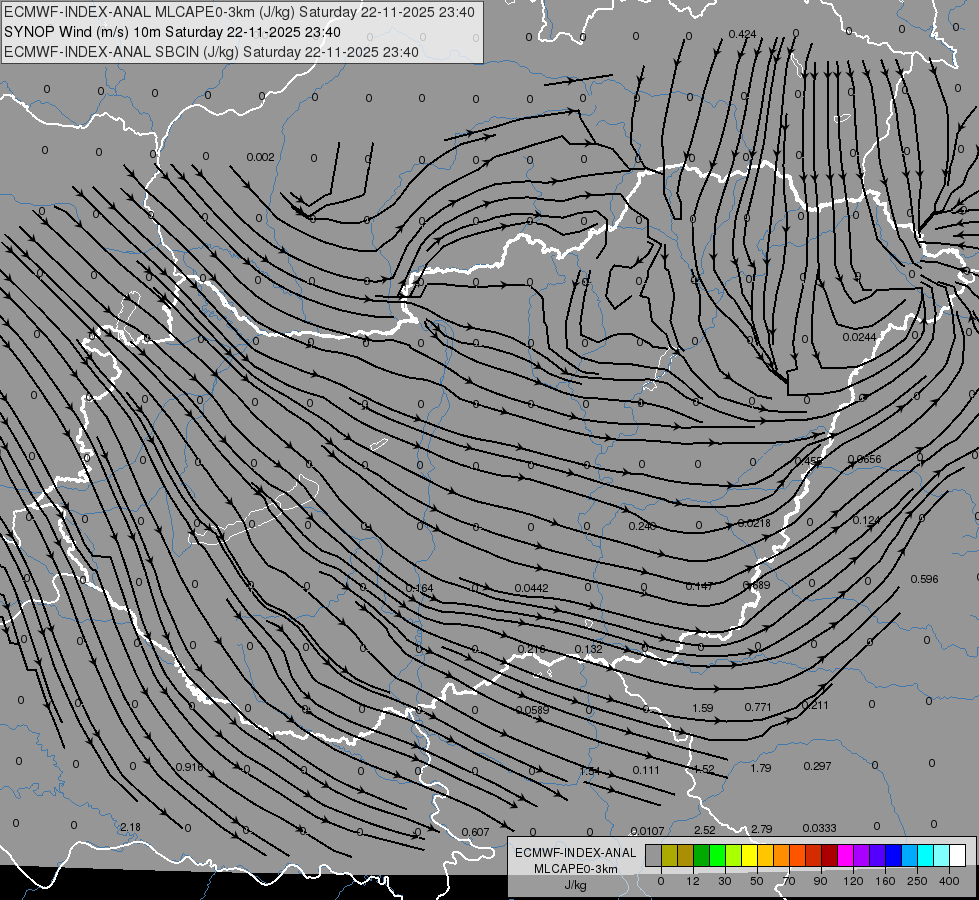Click the legend tick value 160
This screenshot has height=900, width=979.
(x=885, y=881)
